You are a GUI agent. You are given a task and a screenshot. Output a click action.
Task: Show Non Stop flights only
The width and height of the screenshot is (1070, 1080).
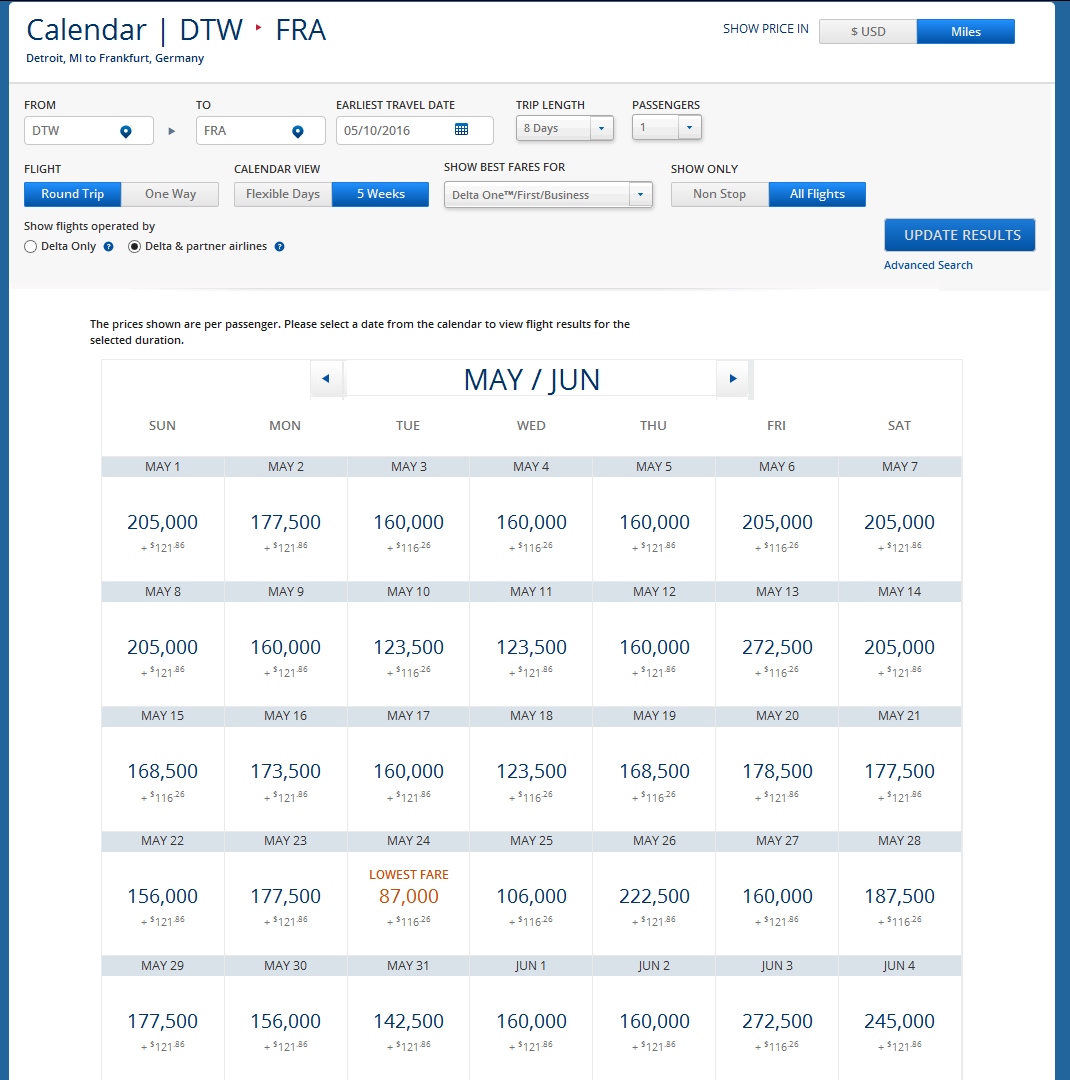point(719,194)
